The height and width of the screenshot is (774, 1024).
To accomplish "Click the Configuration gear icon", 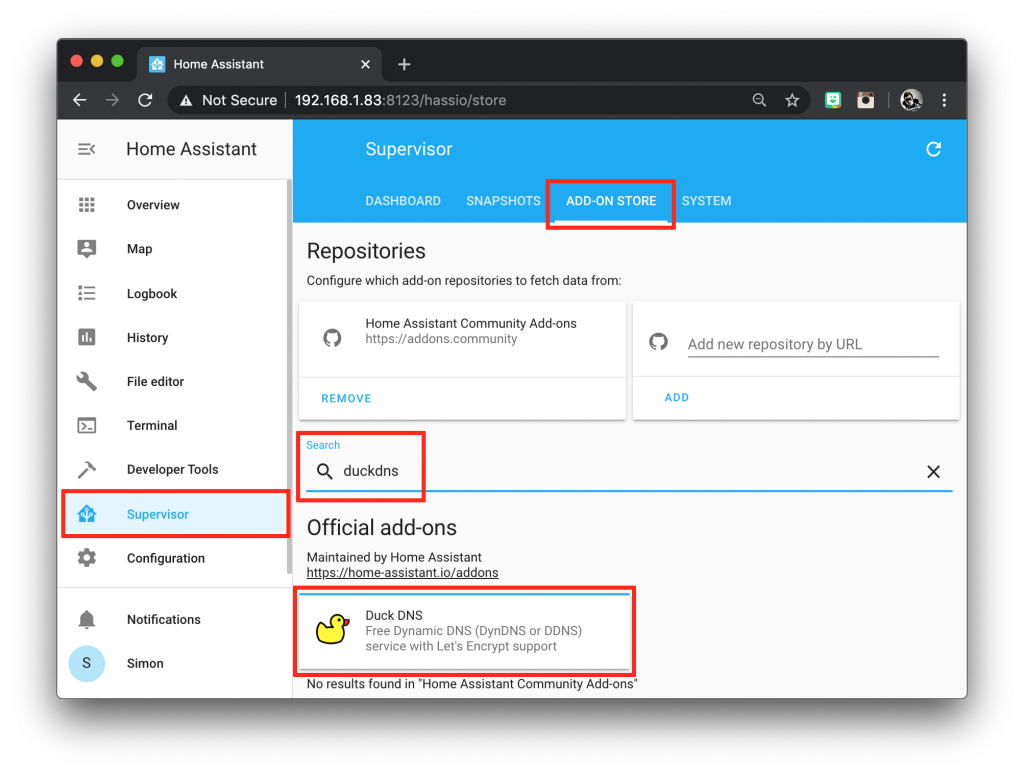I will click(x=86, y=558).
